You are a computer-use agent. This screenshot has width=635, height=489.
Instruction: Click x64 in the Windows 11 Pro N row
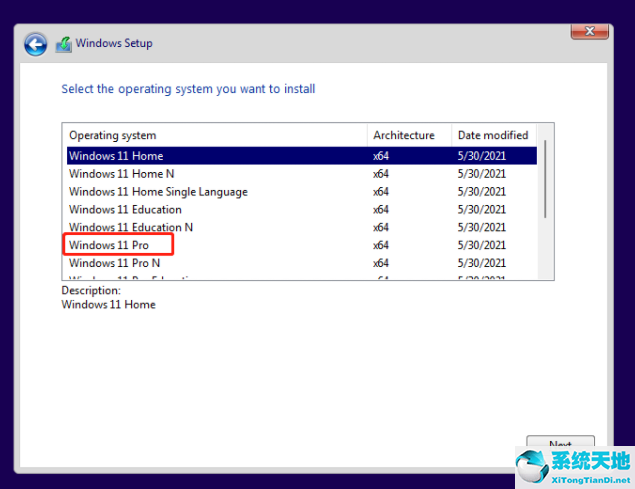(x=381, y=263)
